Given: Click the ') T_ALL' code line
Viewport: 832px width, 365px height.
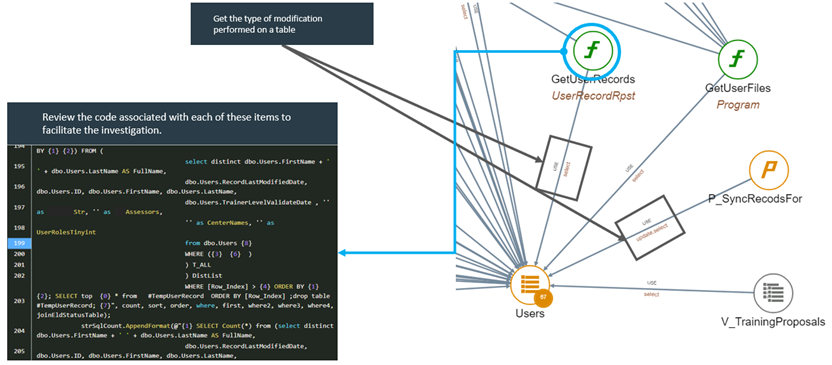Looking at the screenshot, I should [197, 264].
